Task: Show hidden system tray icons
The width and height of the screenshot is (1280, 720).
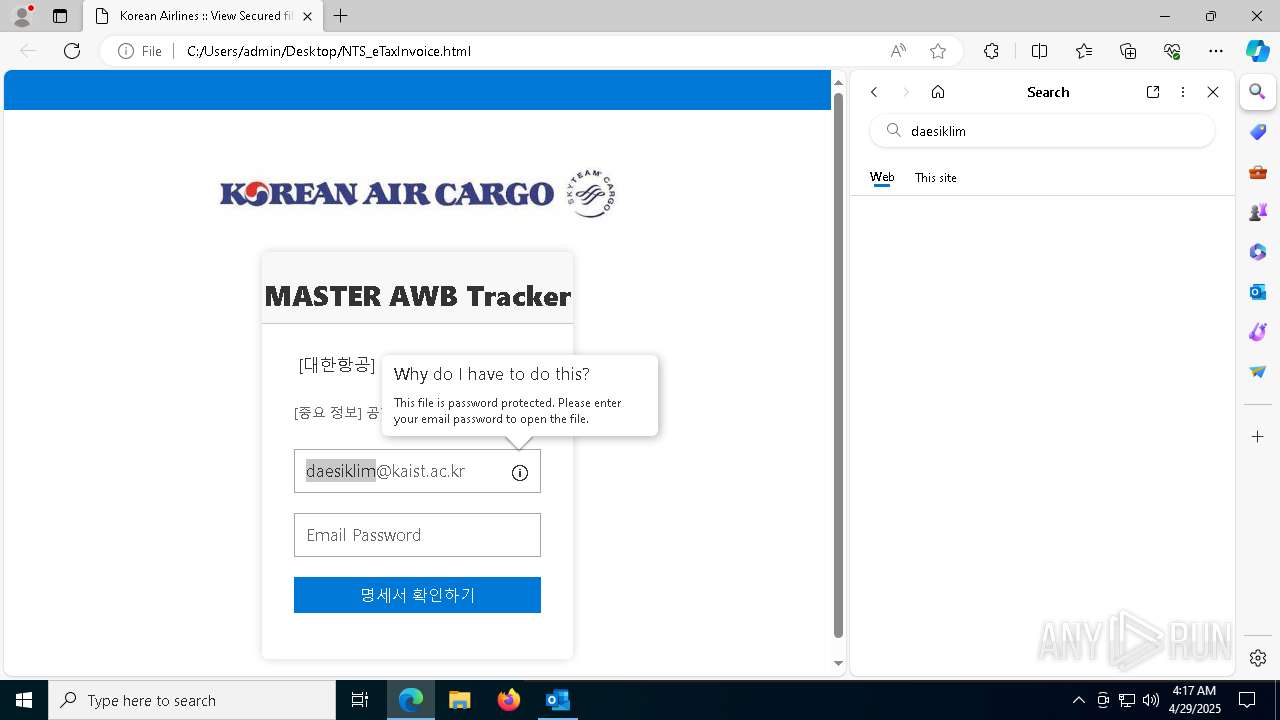Action: 1078,700
